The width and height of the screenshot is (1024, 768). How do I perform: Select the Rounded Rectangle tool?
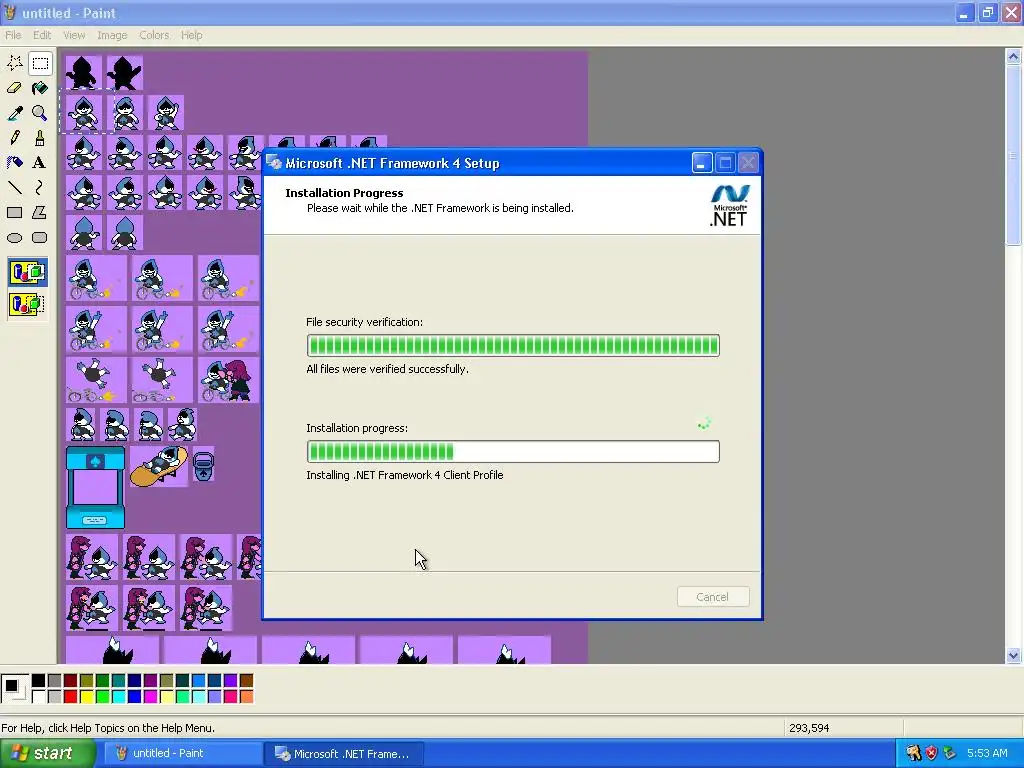pos(40,238)
